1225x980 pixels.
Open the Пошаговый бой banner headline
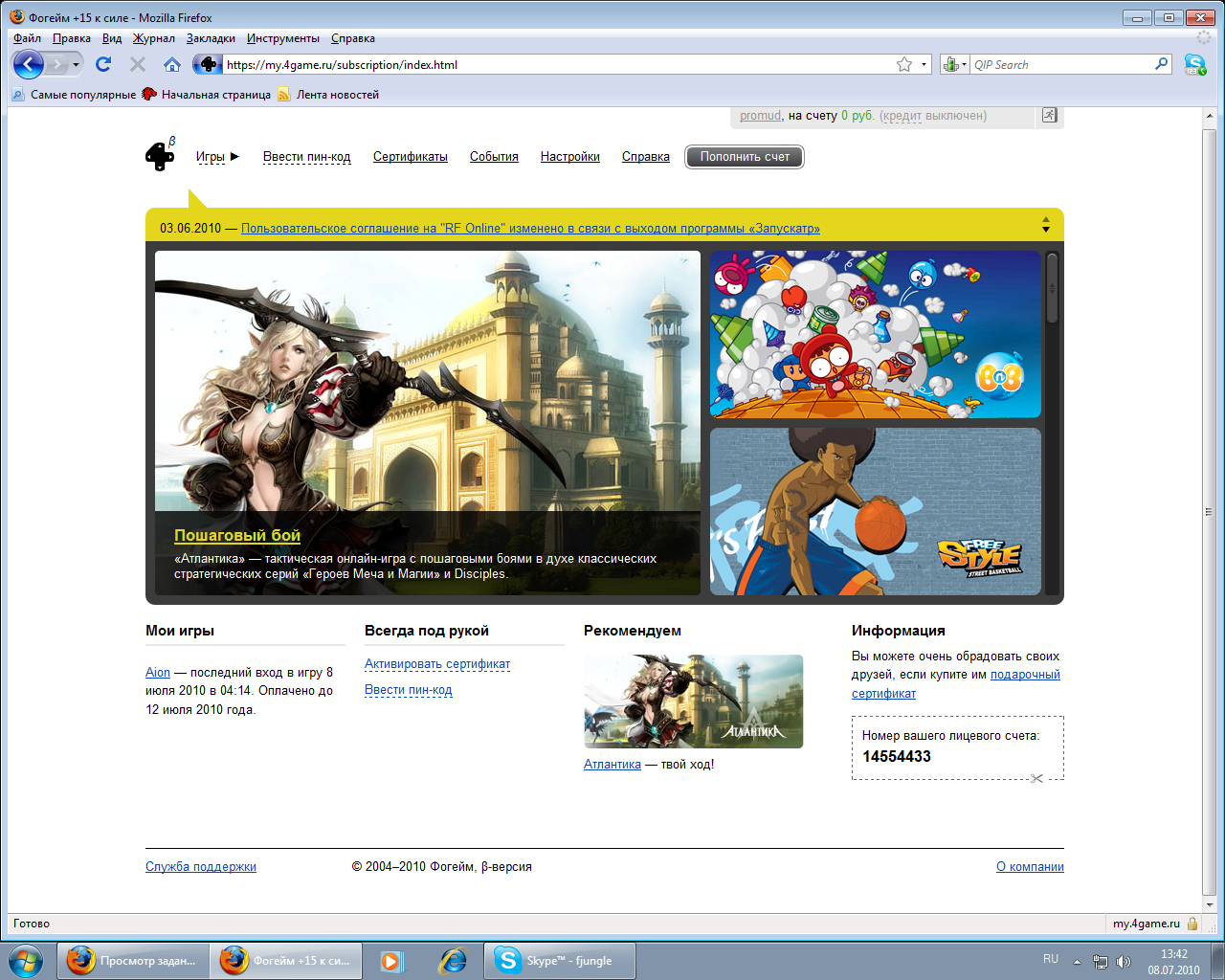[x=237, y=536]
